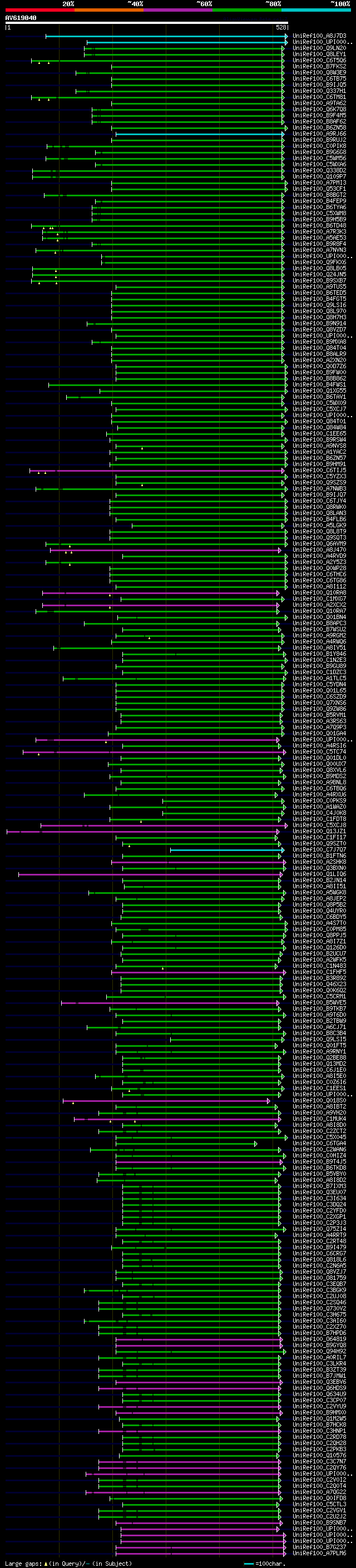Click the short cyan bar for UniRef100_C7J7Q7
This screenshot has height=1568, width=356.
point(227,850)
